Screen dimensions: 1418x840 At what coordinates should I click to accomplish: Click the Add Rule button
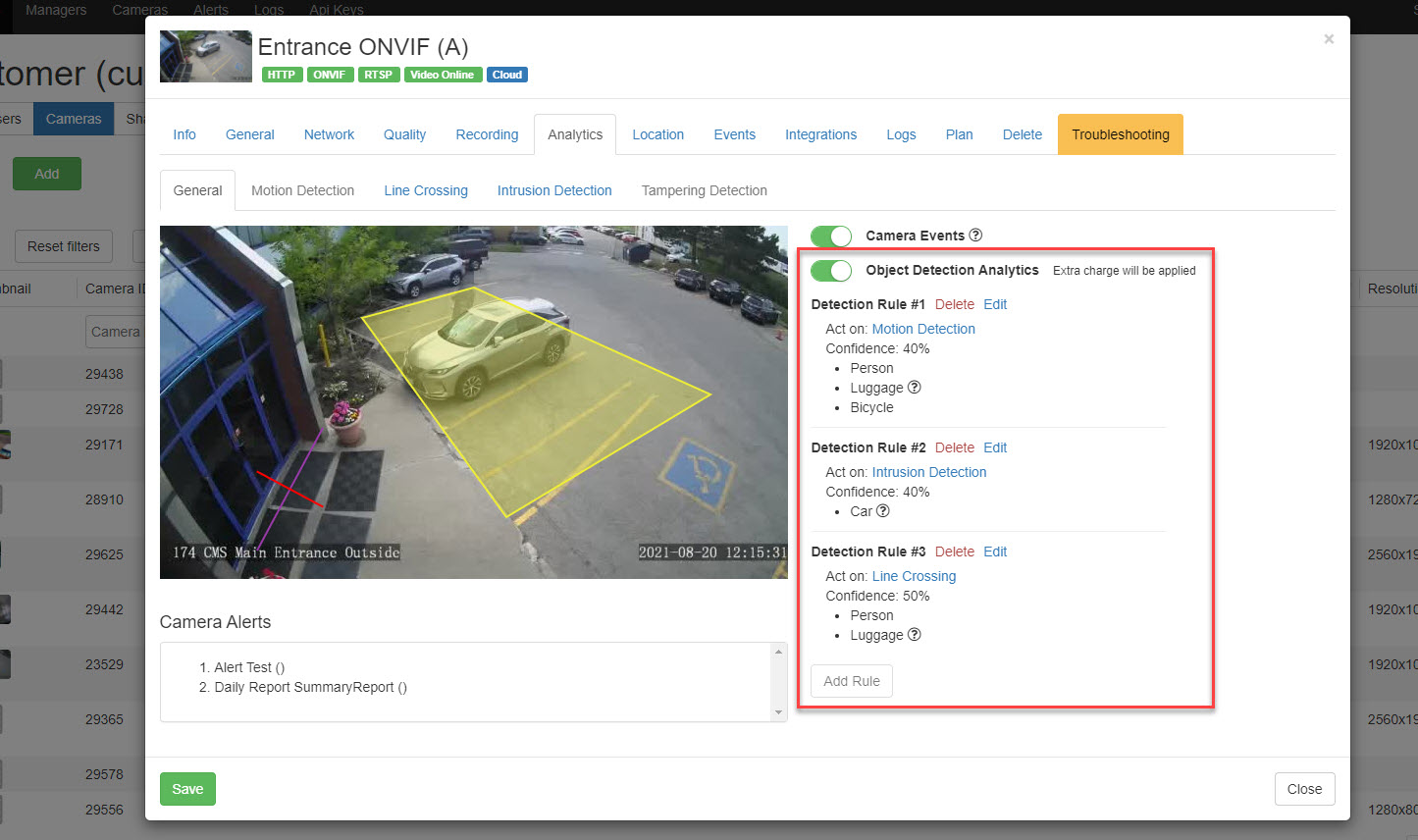pos(851,680)
